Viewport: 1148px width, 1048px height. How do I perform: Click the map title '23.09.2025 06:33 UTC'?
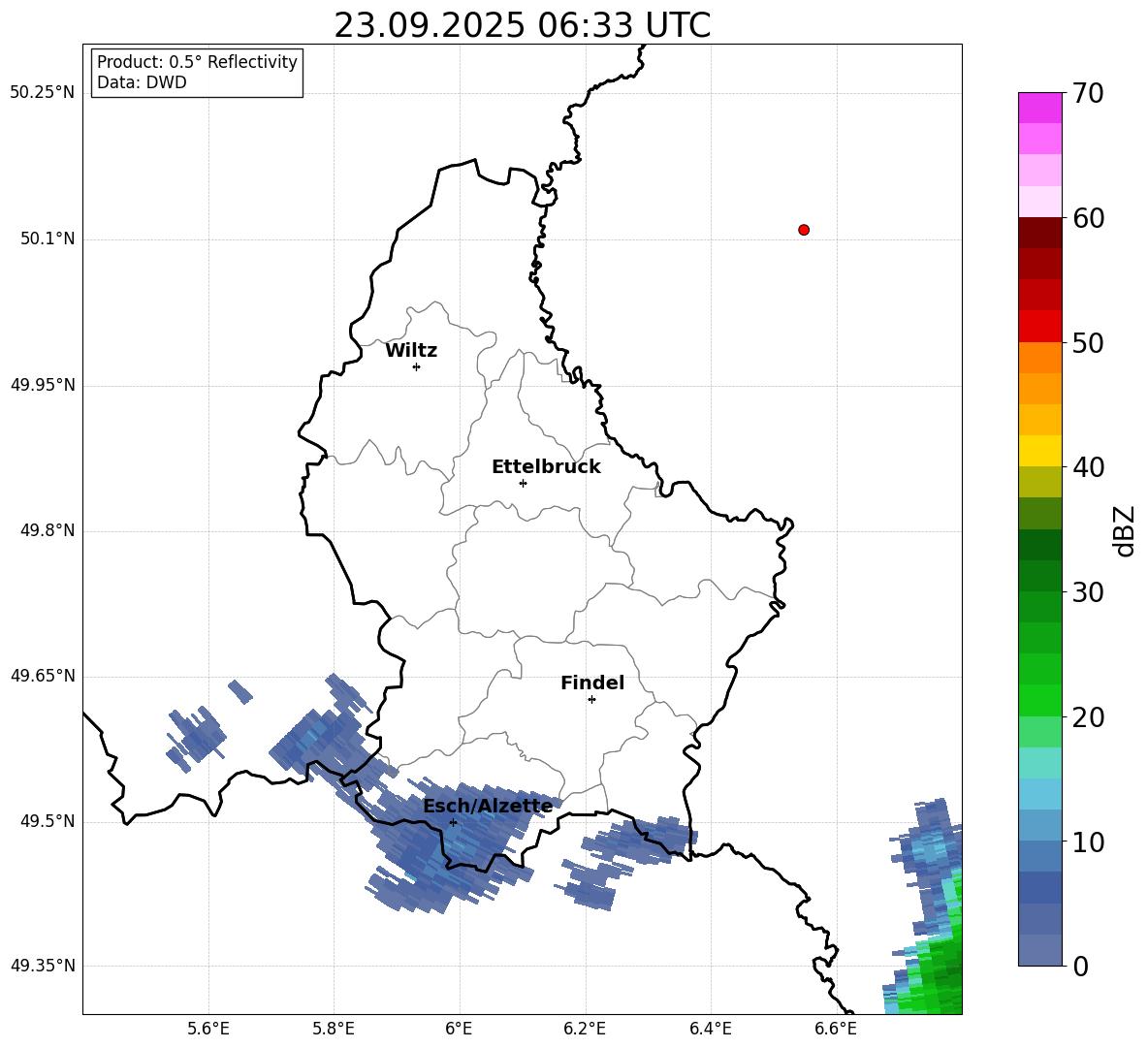pos(522,25)
